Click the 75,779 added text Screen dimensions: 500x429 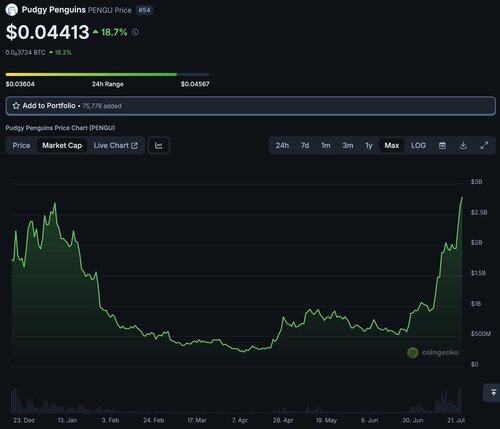(102, 106)
